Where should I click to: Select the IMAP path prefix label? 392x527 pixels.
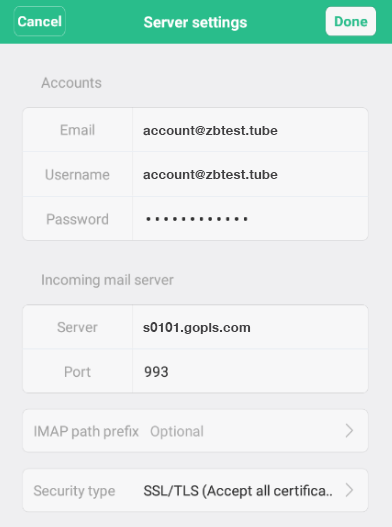(x=86, y=431)
